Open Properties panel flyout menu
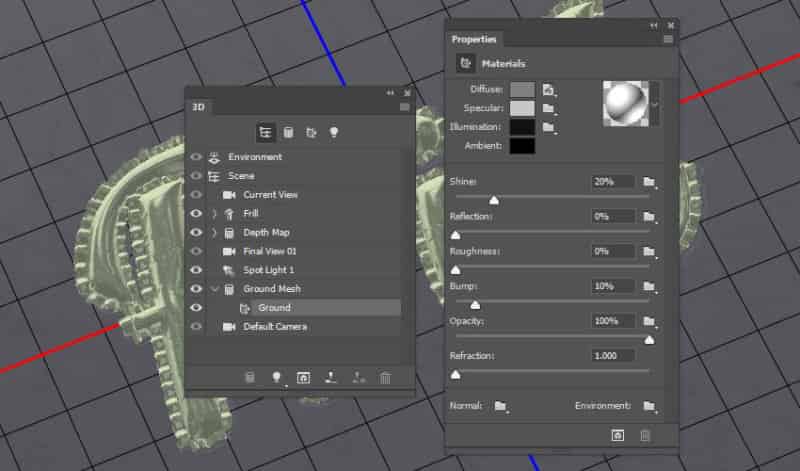The height and width of the screenshot is (471, 800). coord(668,39)
